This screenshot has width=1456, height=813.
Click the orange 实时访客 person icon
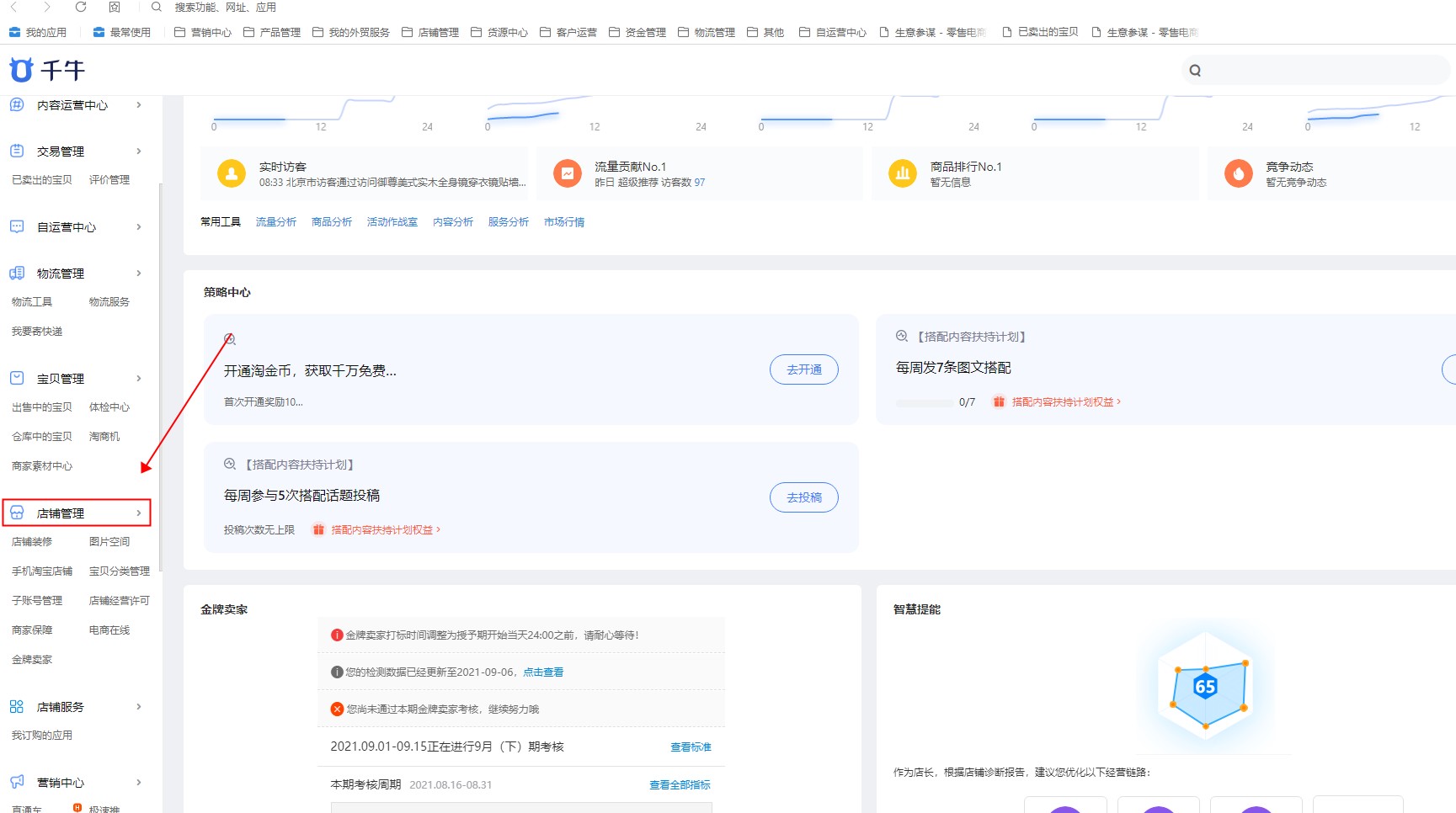coord(231,173)
